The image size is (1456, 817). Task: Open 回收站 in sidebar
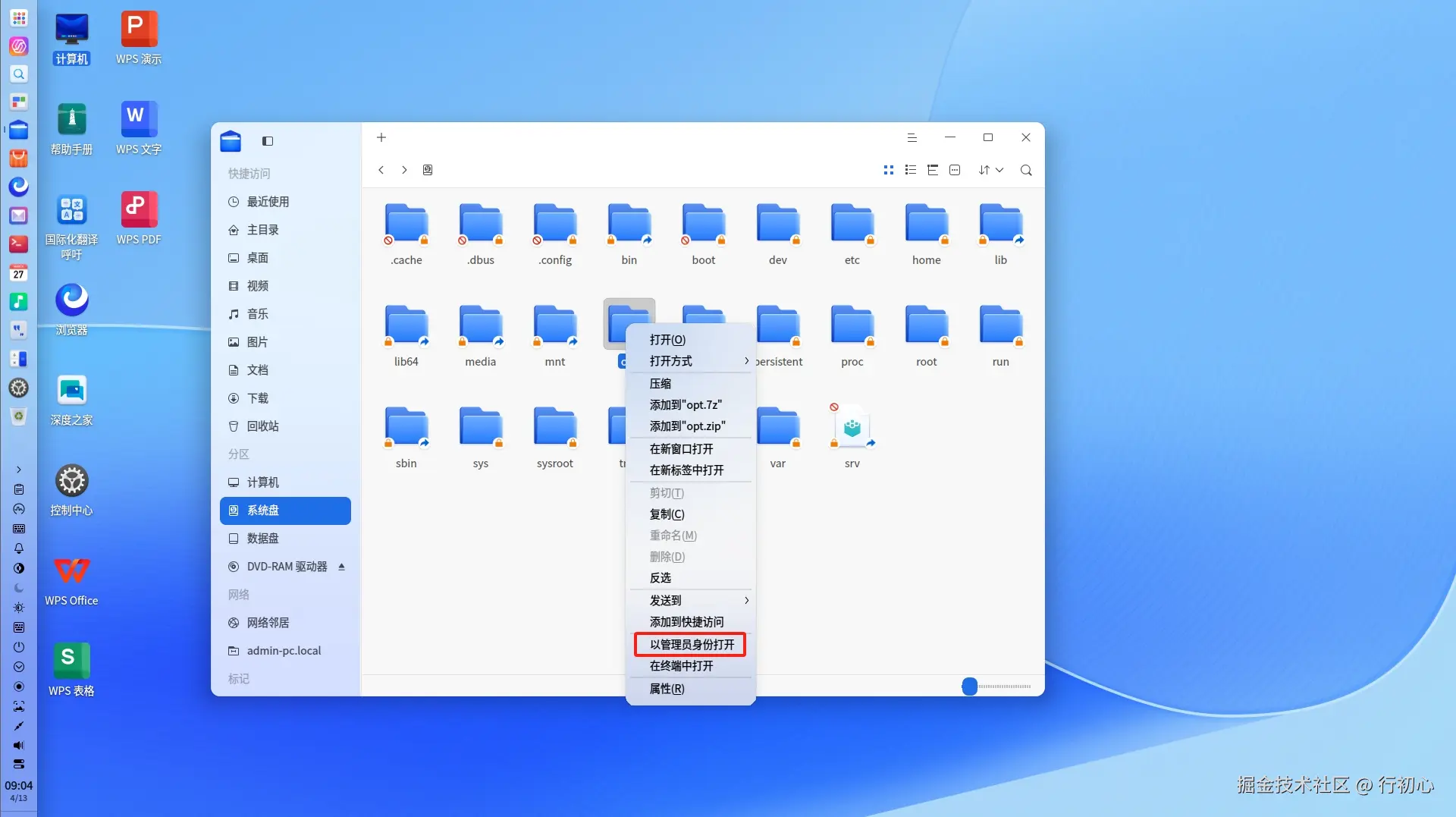tap(285, 426)
